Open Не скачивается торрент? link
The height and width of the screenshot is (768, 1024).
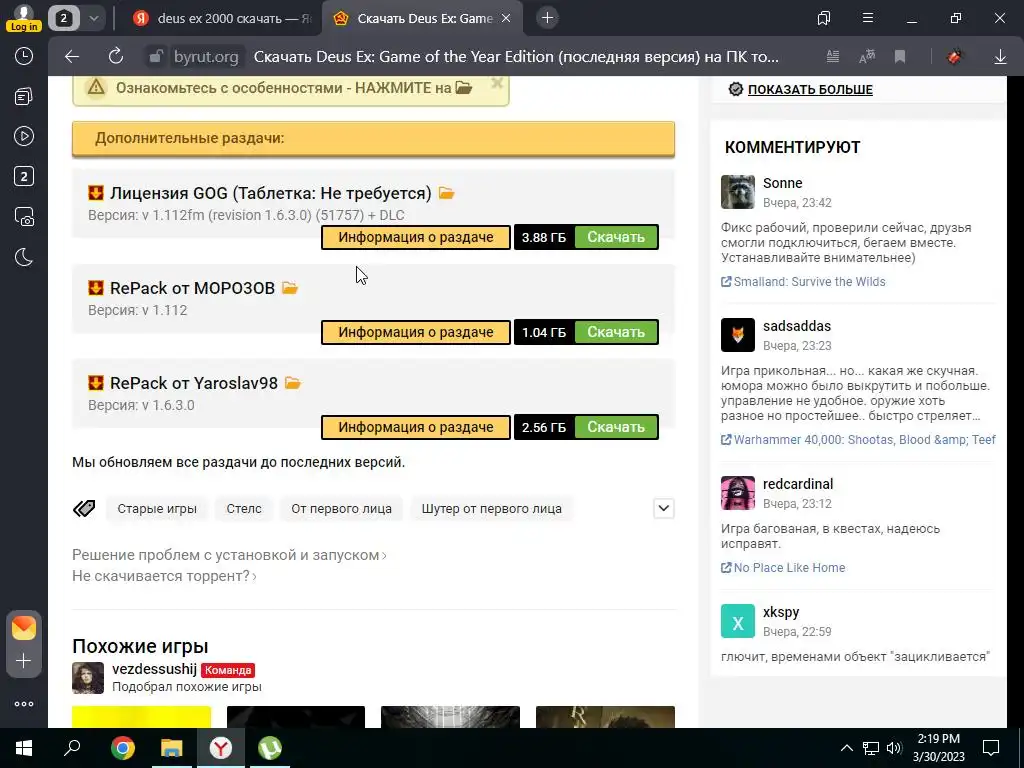point(164,576)
